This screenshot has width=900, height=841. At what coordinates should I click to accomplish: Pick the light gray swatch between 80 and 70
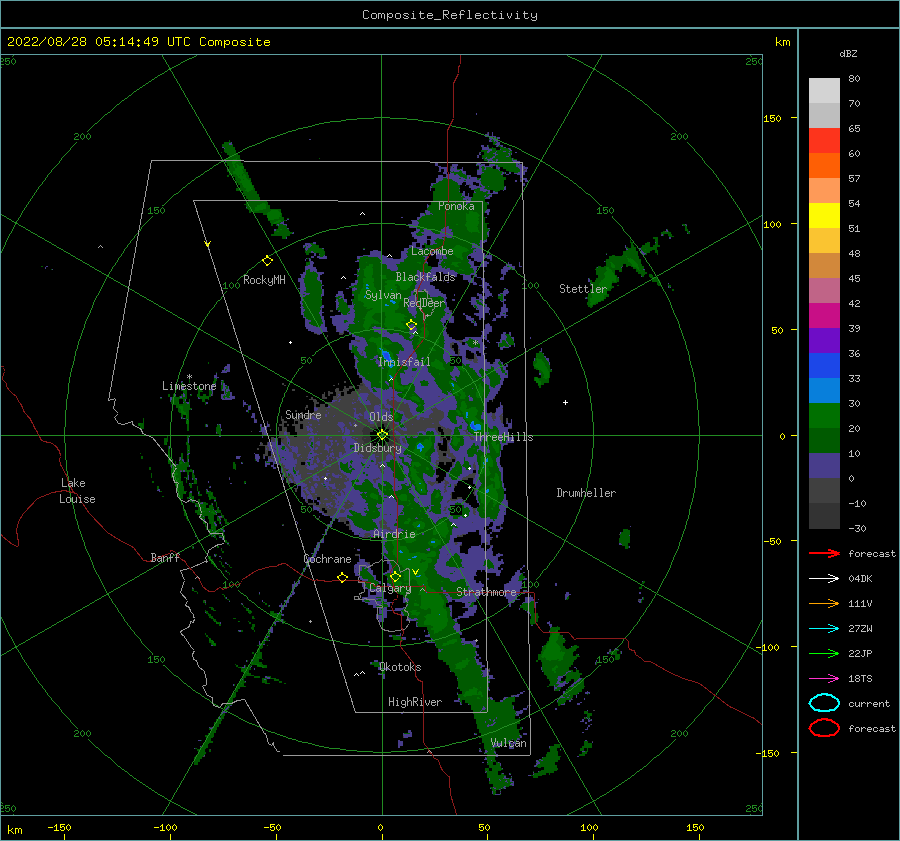coord(824,91)
